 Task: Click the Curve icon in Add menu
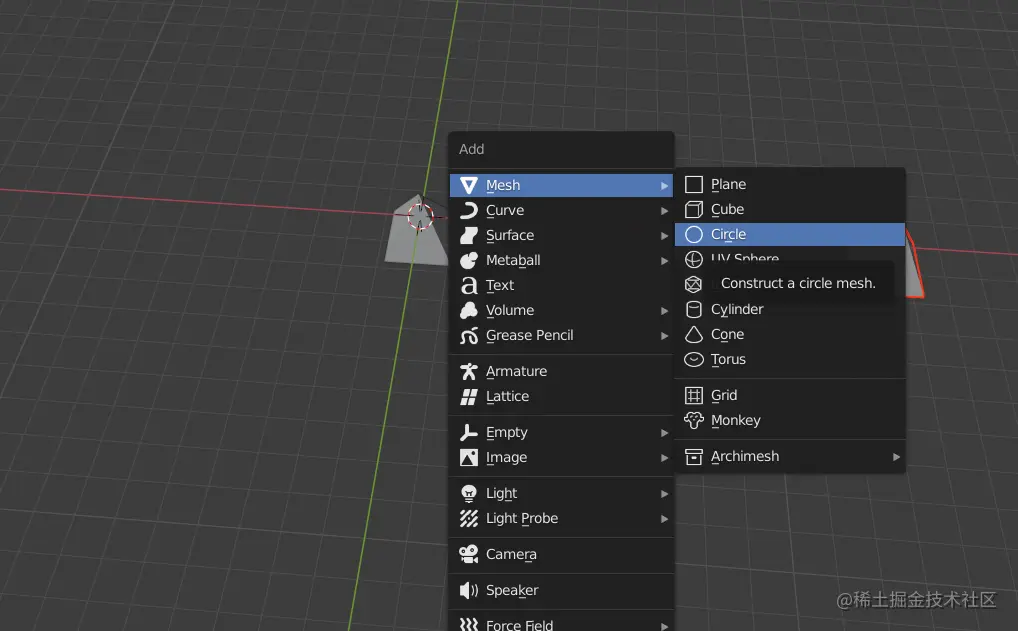coord(469,210)
